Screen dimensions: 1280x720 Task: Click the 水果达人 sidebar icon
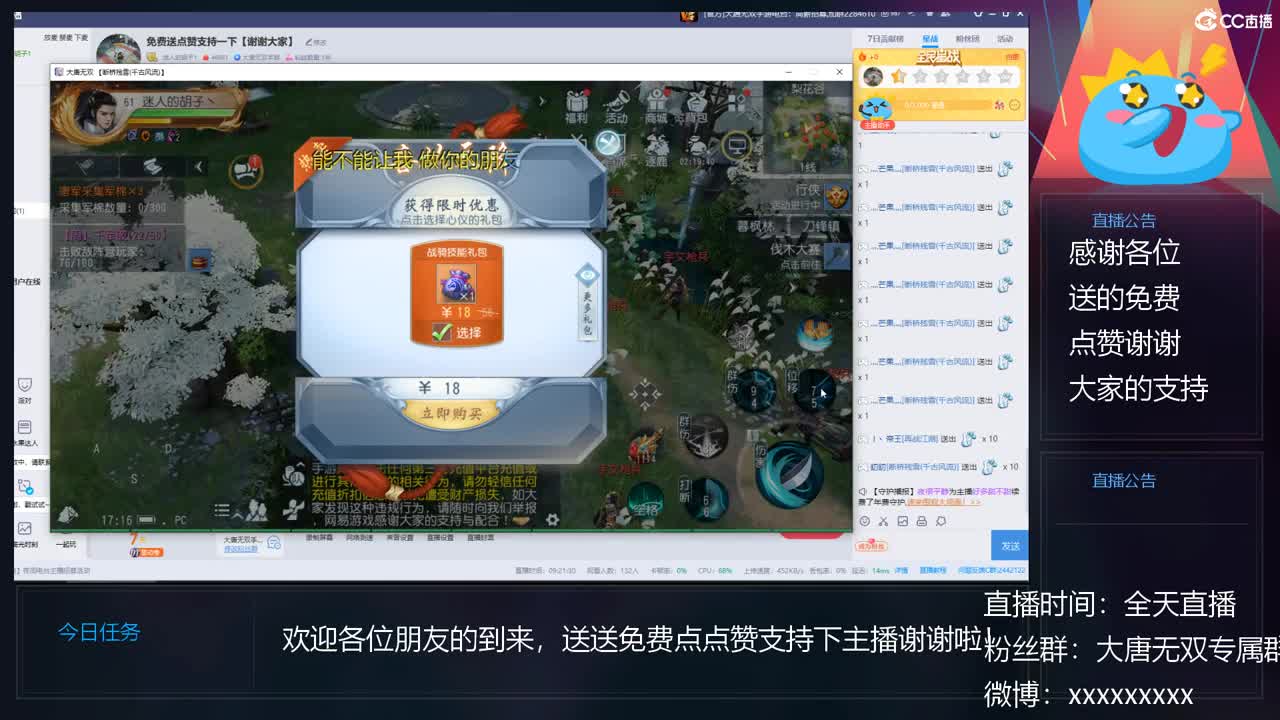25,433
